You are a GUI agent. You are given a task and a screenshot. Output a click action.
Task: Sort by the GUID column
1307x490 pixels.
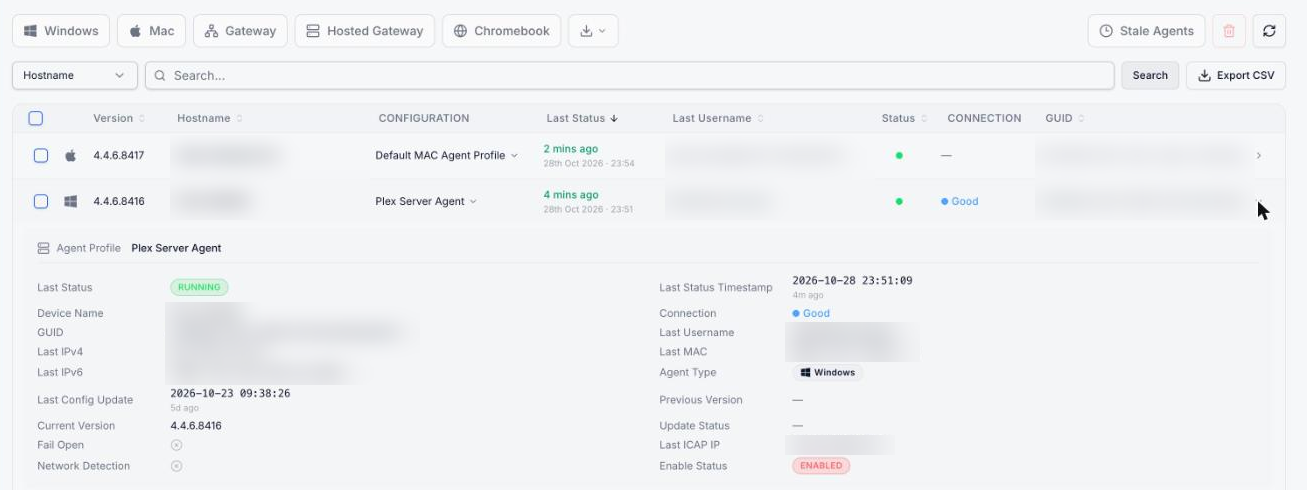pos(1065,118)
